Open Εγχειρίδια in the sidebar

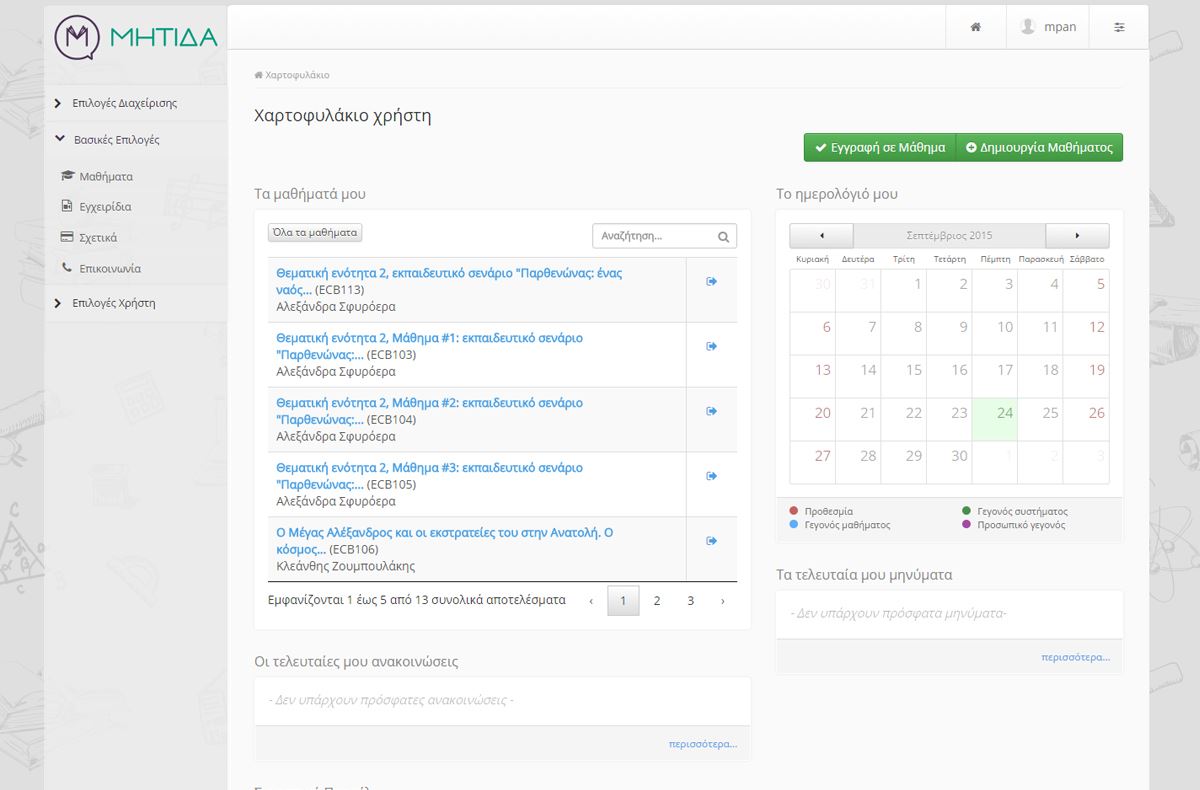click(x=105, y=207)
